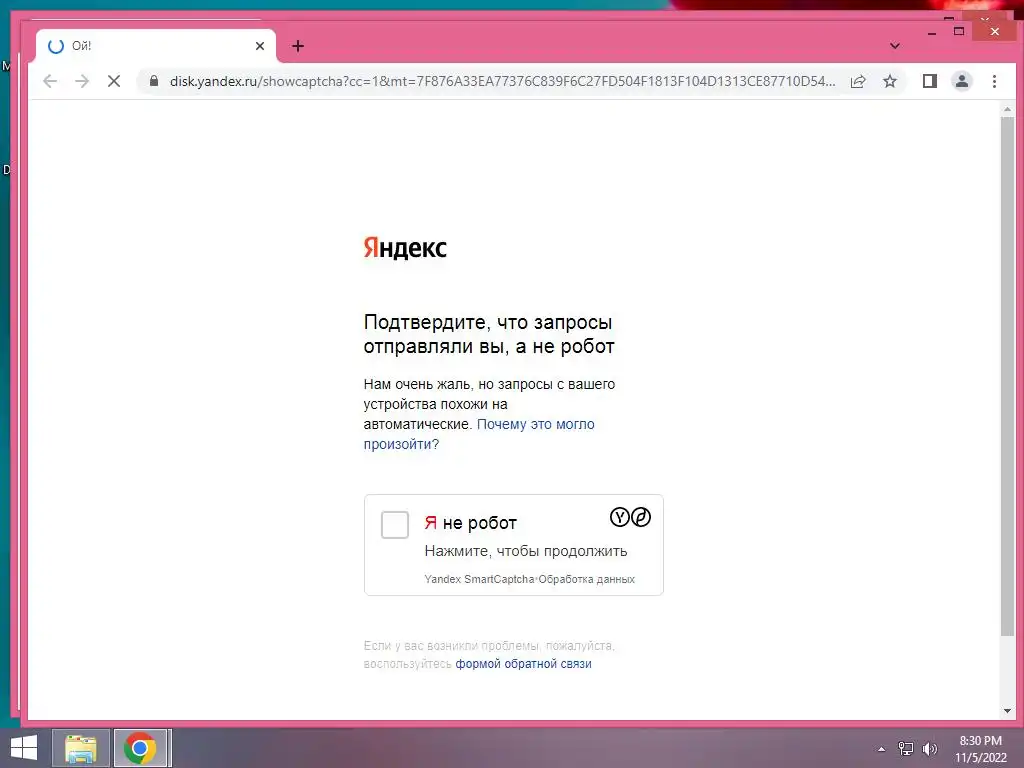Show hidden system tray icons
The image size is (1024, 768).
pos(882,749)
